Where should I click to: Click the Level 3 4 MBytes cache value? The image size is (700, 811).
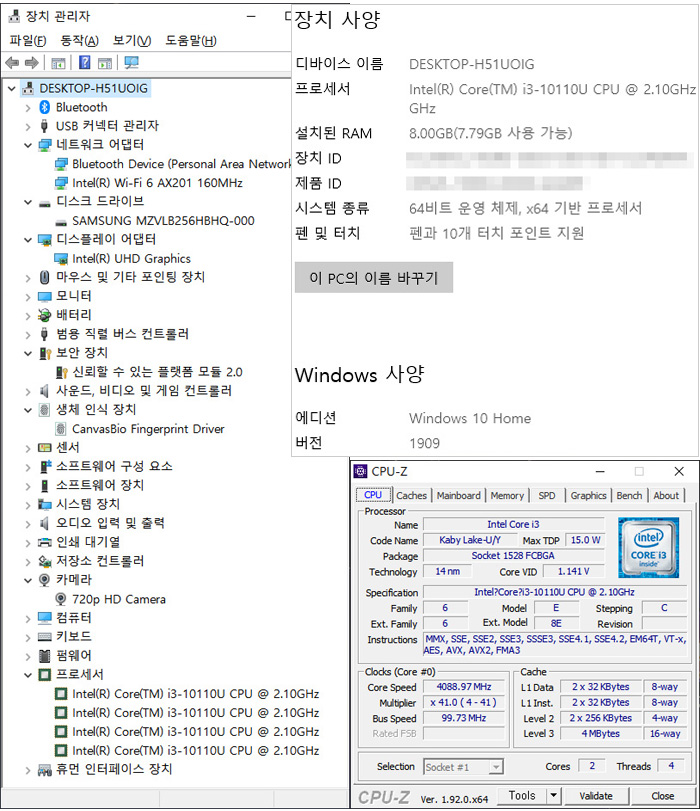coord(601,733)
